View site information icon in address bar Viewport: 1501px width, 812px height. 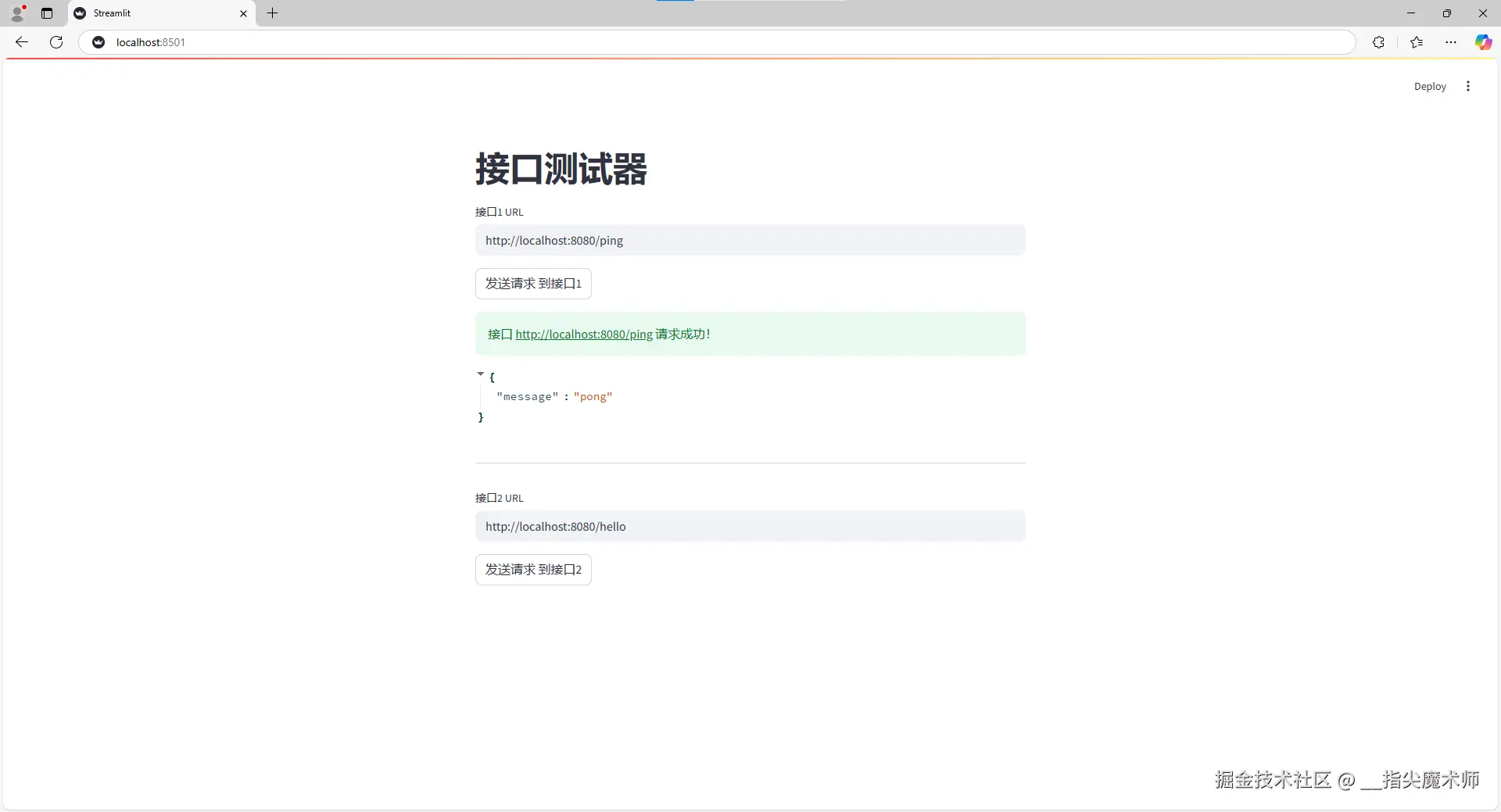pos(99,42)
